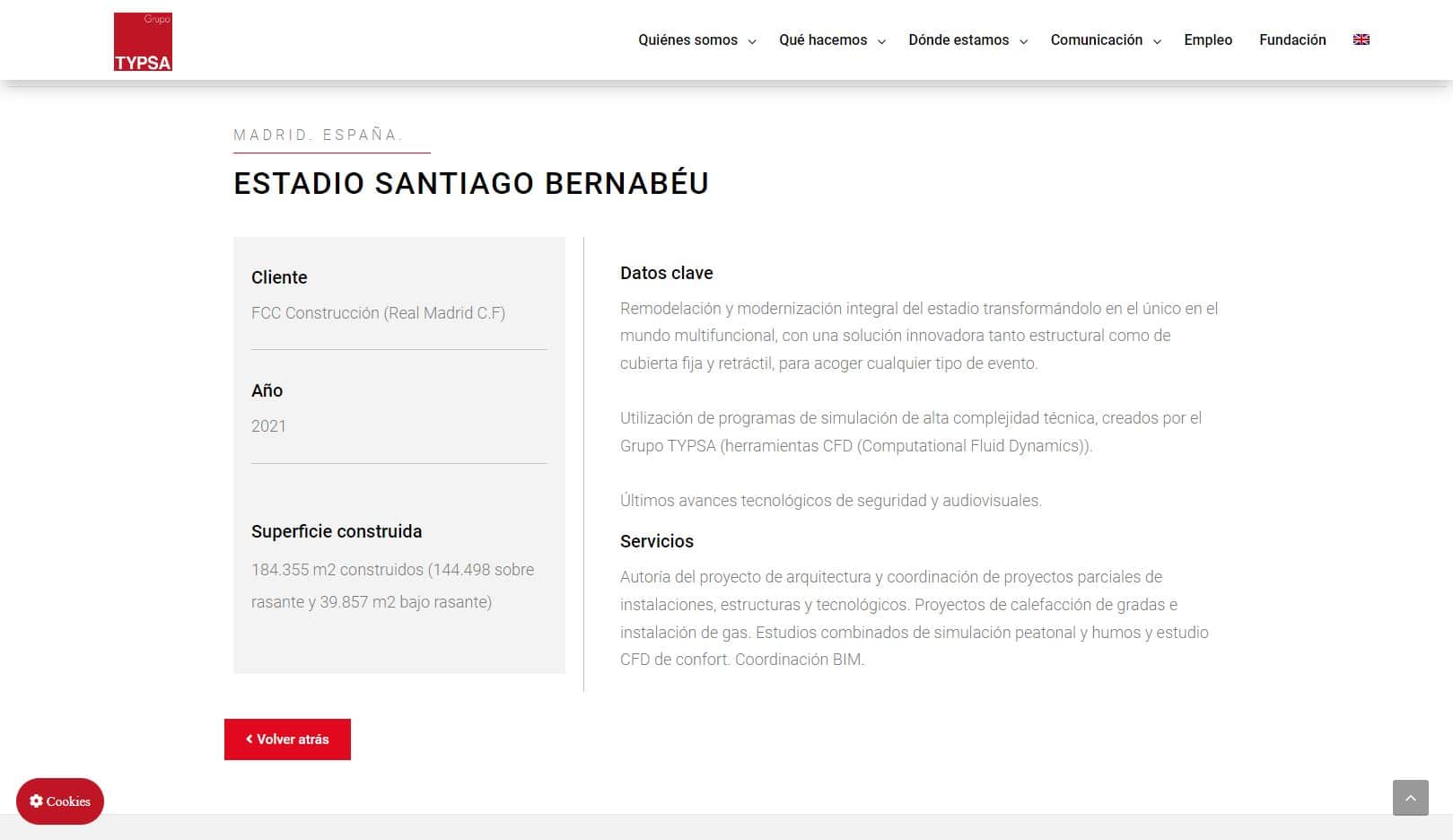
Task: Click the Datos clave heading
Action: point(666,273)
